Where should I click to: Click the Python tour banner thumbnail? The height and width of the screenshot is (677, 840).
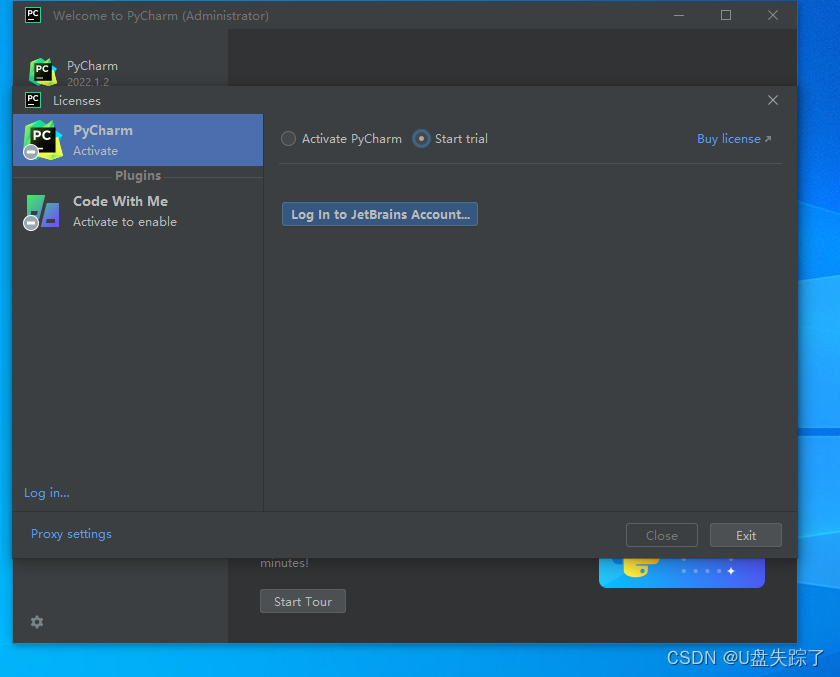pyautogui.click(x=681, y=573)
